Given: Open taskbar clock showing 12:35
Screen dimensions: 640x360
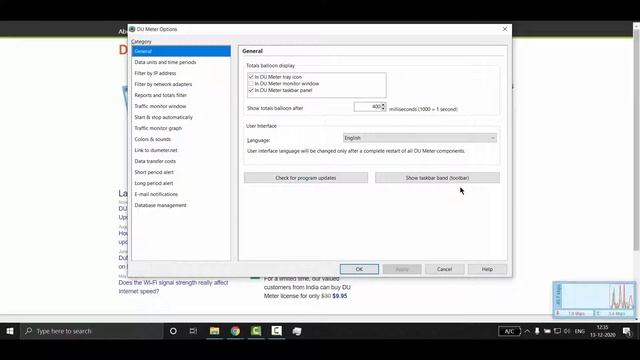Looking at the screenshot, I should coord(602,331).
